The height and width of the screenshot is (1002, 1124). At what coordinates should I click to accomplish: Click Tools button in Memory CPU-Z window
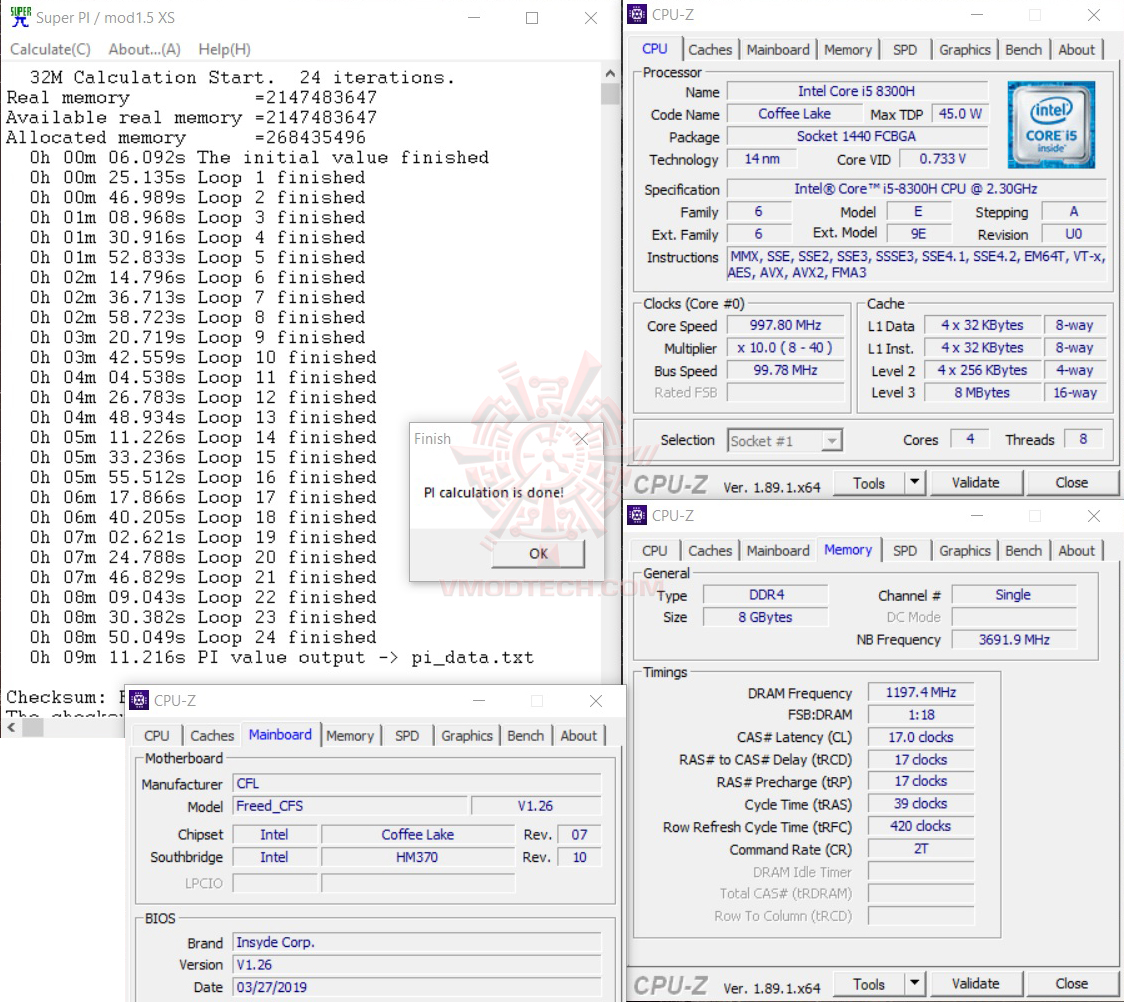[869, 984]
